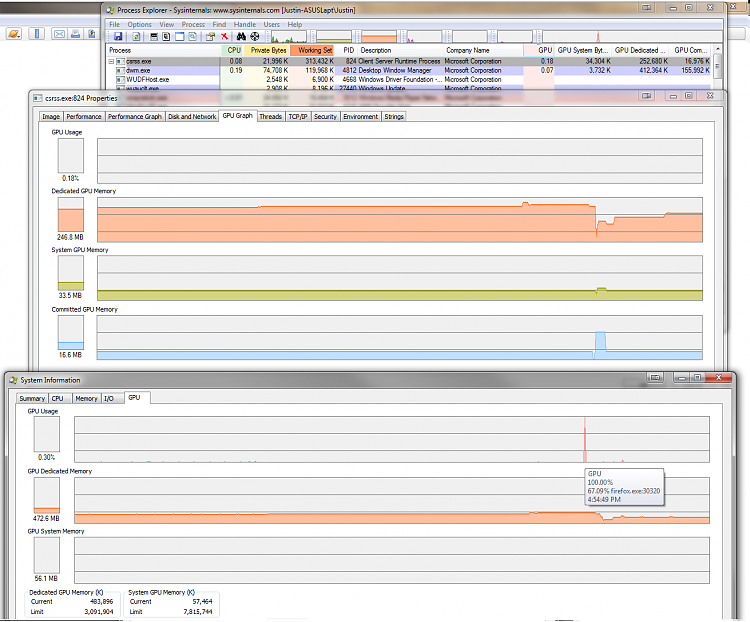
Task: Click the csrss.exe process icon in list
Action: 121,61
